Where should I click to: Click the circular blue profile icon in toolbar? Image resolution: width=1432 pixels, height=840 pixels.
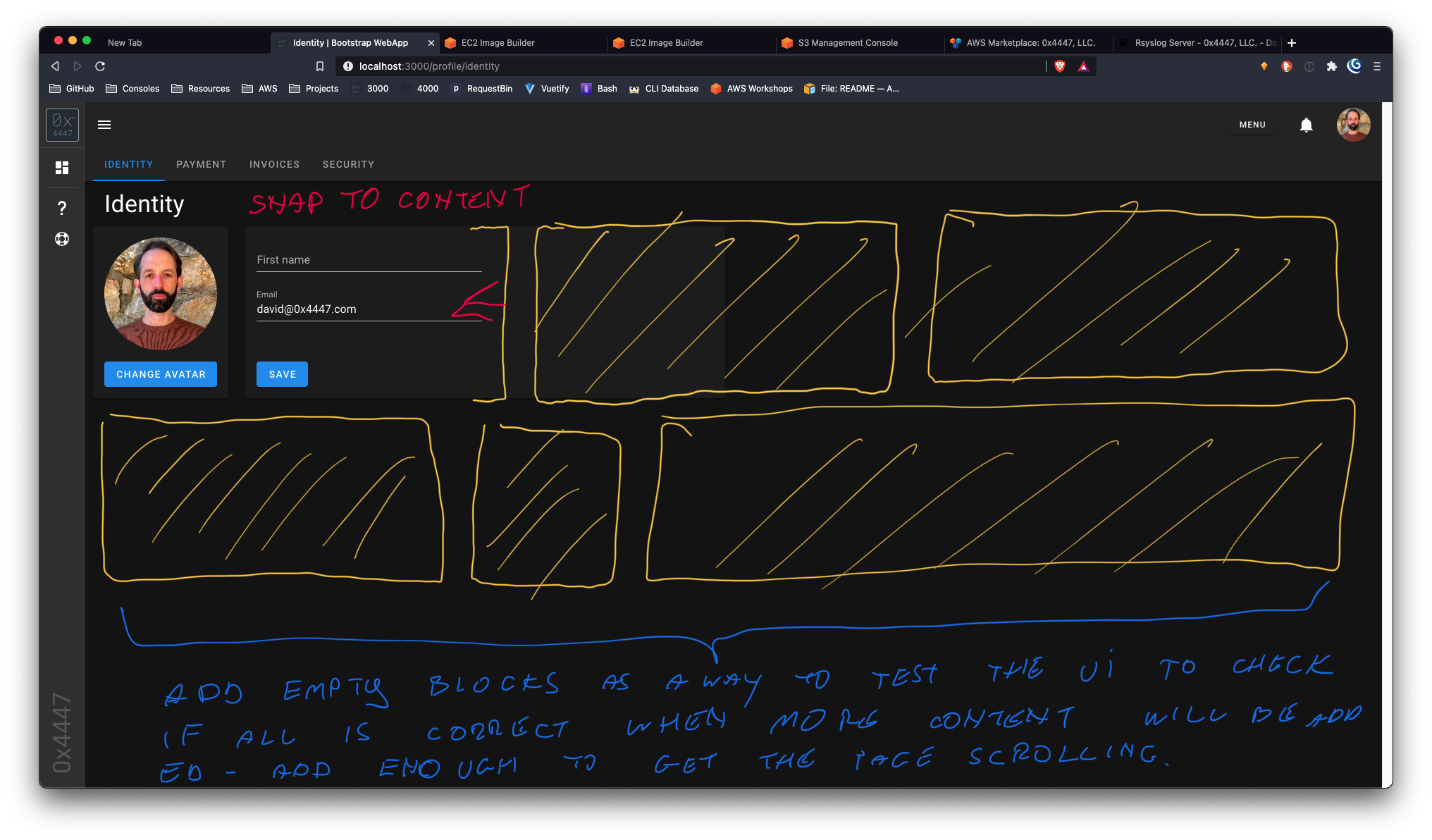pos(1354,66)
